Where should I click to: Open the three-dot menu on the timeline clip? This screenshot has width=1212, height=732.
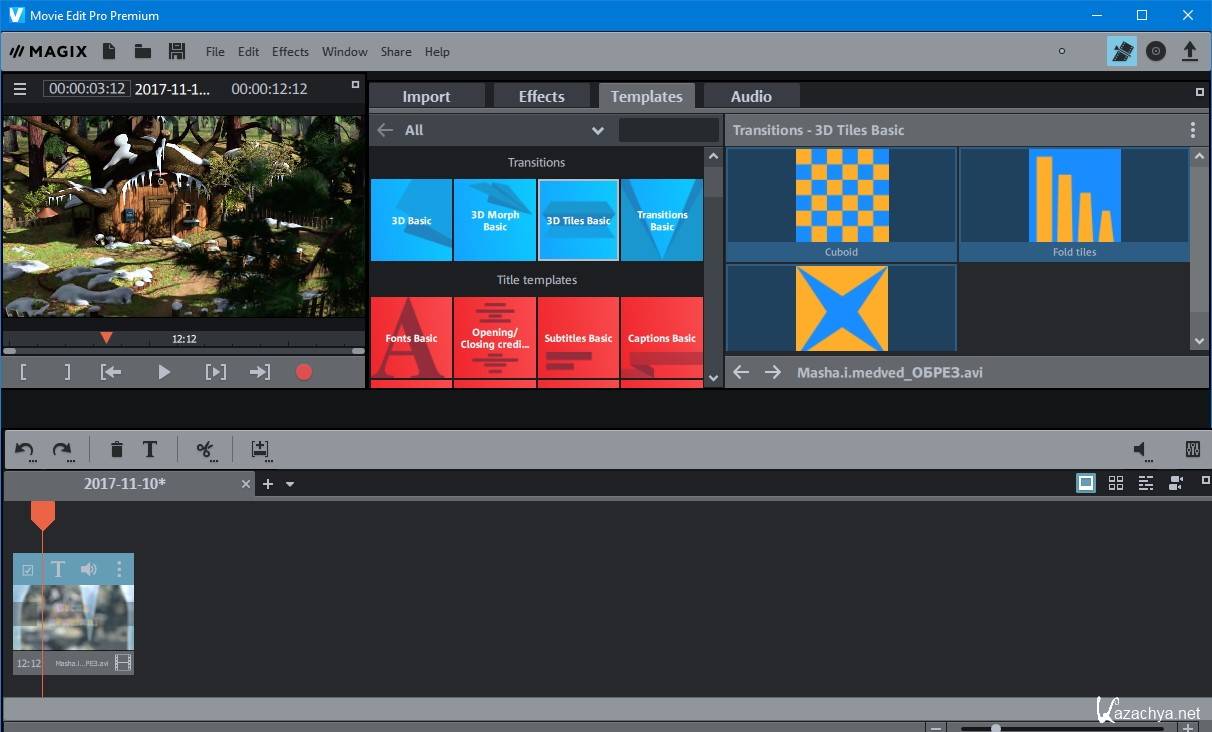[x=119, y=569]
